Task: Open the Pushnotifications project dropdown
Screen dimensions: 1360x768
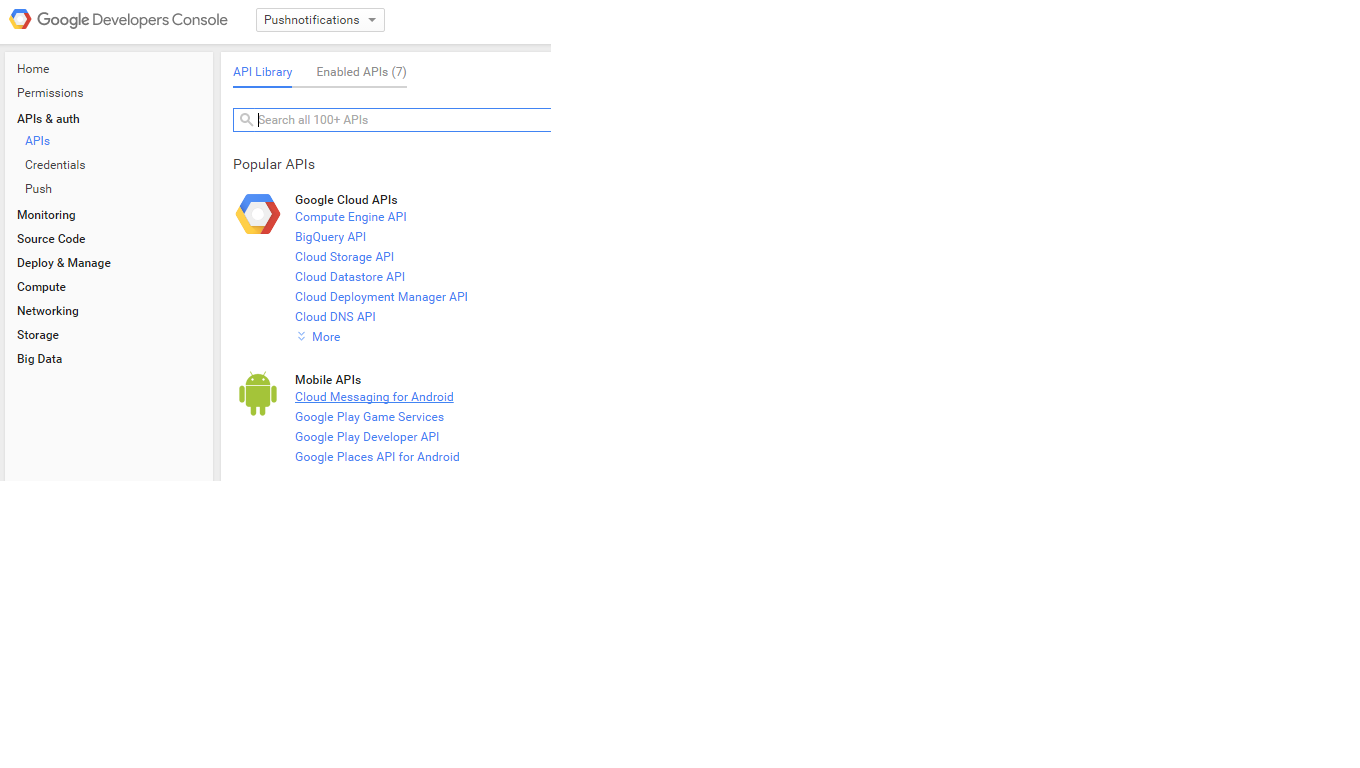Action: pos(320,20)
